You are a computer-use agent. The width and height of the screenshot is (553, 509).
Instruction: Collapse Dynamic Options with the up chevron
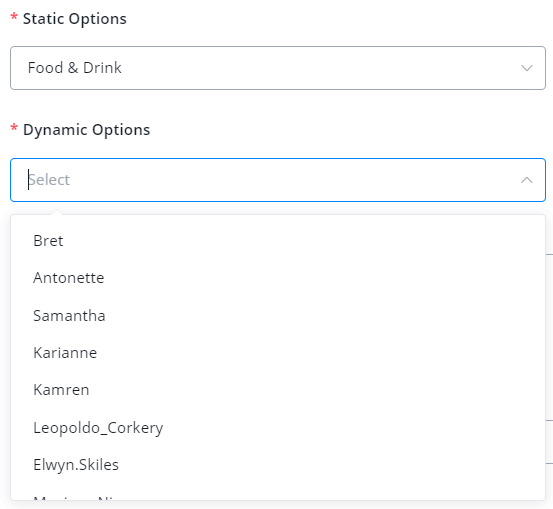tap(527, 180)
